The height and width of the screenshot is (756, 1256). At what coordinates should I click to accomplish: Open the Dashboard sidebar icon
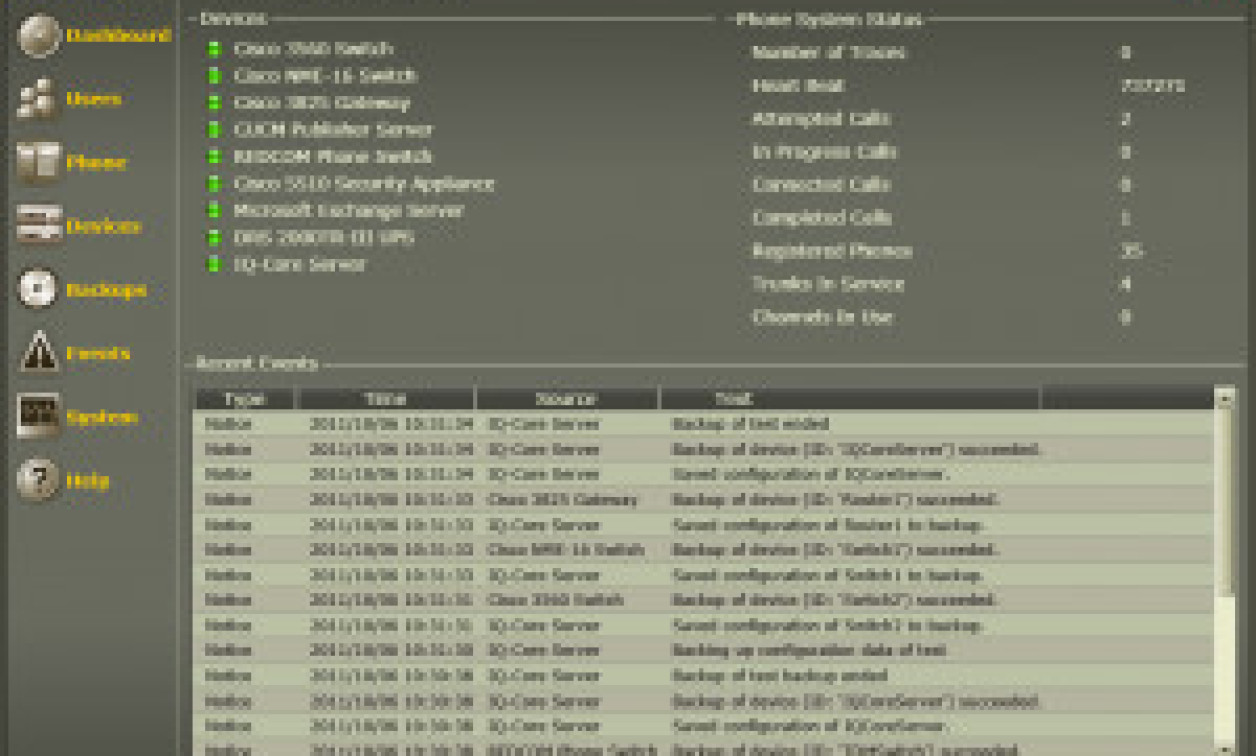point(39,37)
